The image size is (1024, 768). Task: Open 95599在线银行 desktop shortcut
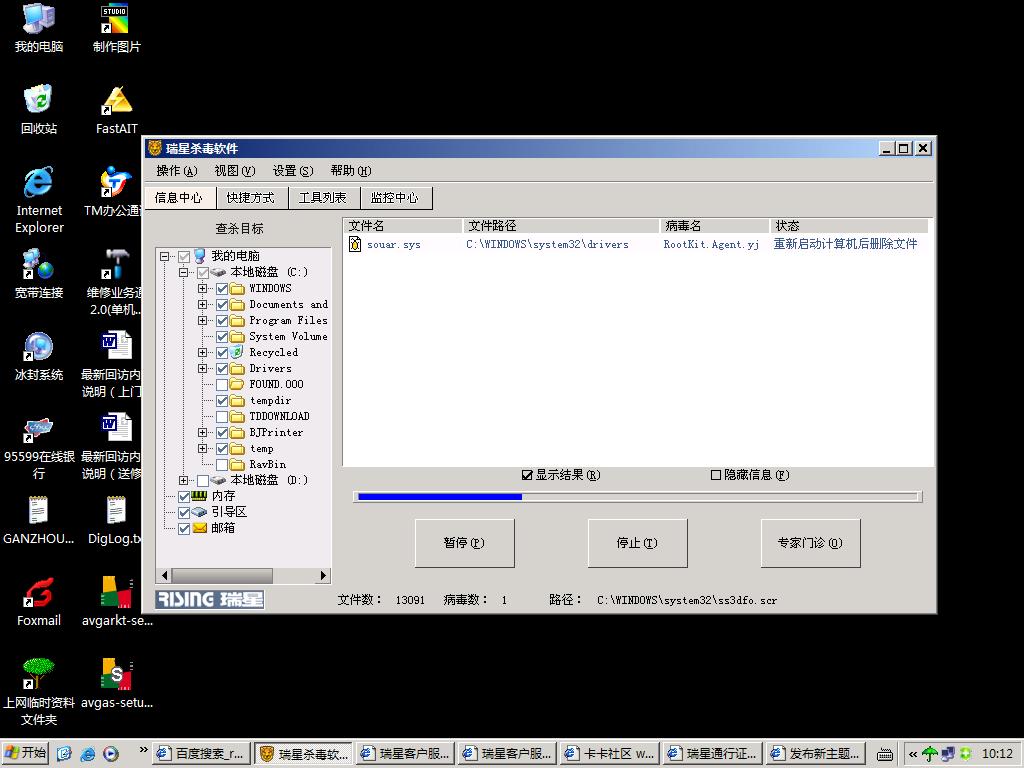[x=39, y=447]
